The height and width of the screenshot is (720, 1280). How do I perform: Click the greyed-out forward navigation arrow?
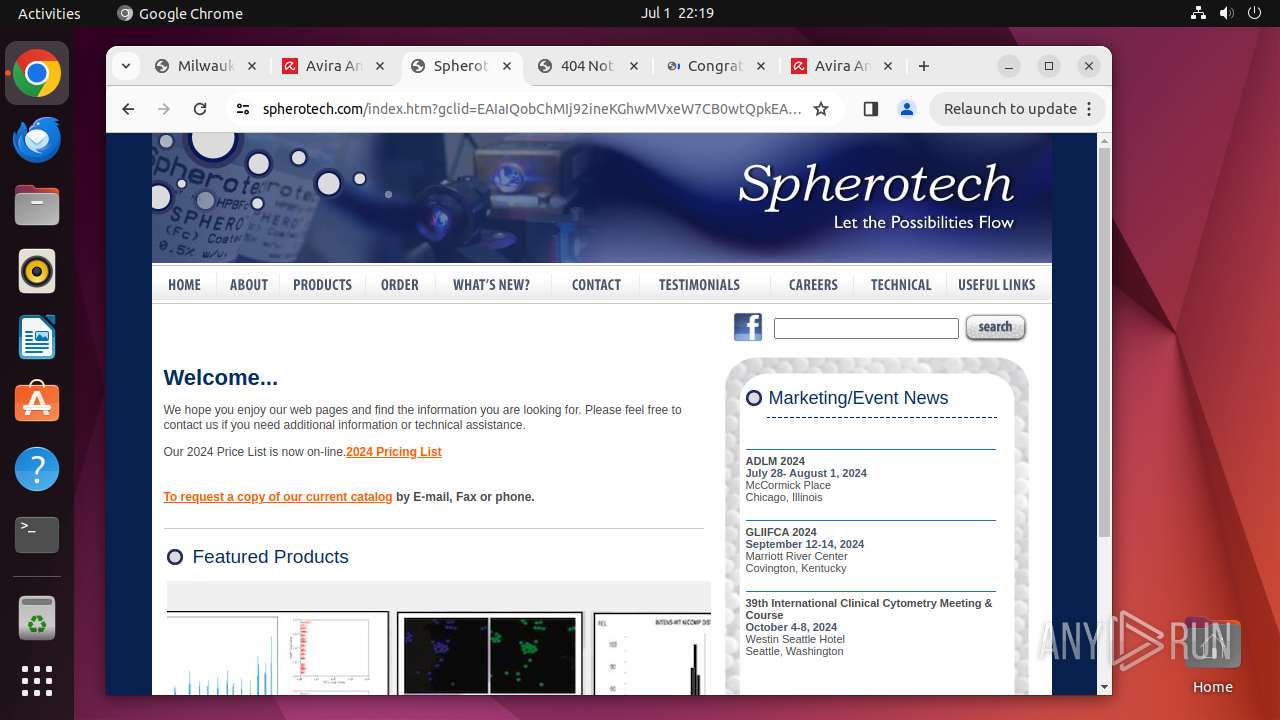pyautogui.click(x=164, y=109)
